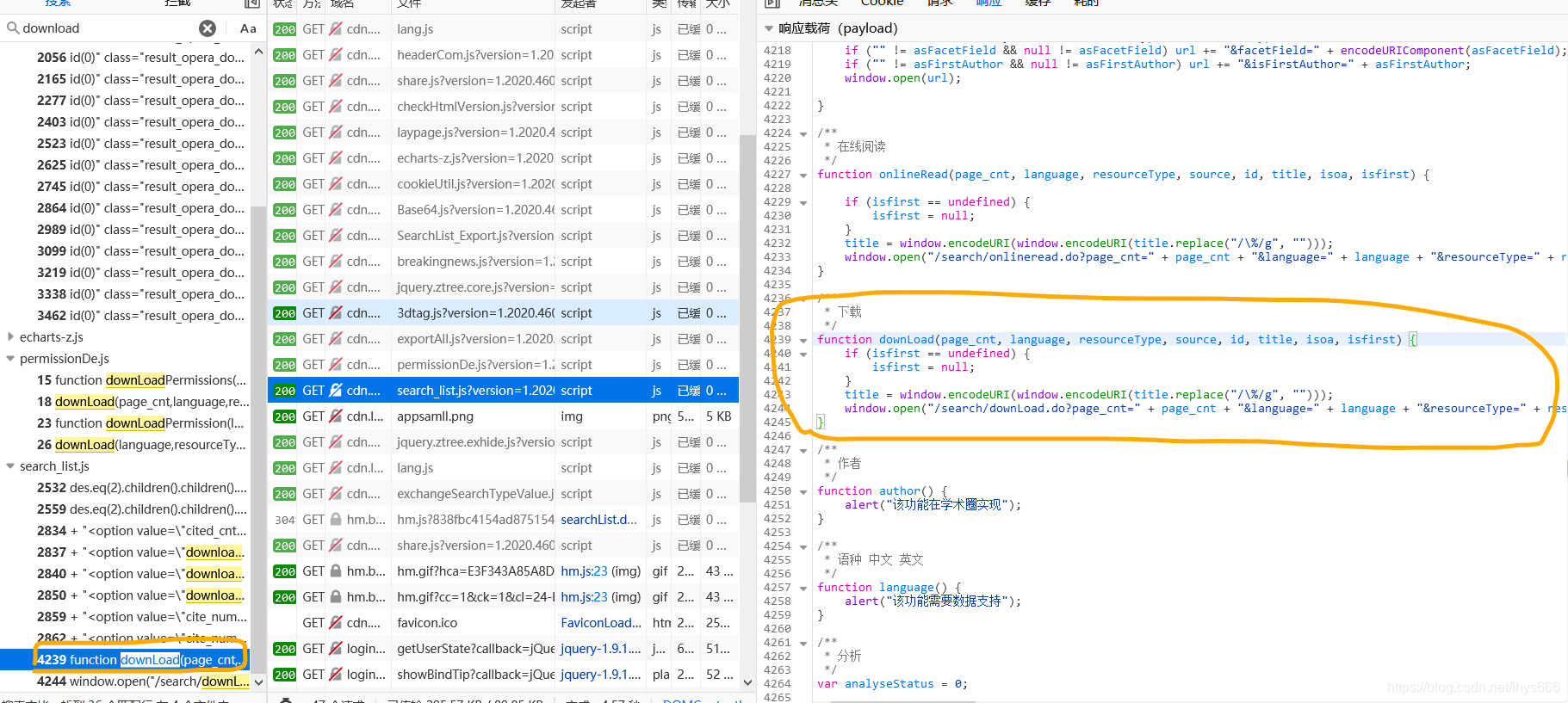Click insecure icon on showBindTip row
The image size is (1568, 703).
[x=336, y=675]
